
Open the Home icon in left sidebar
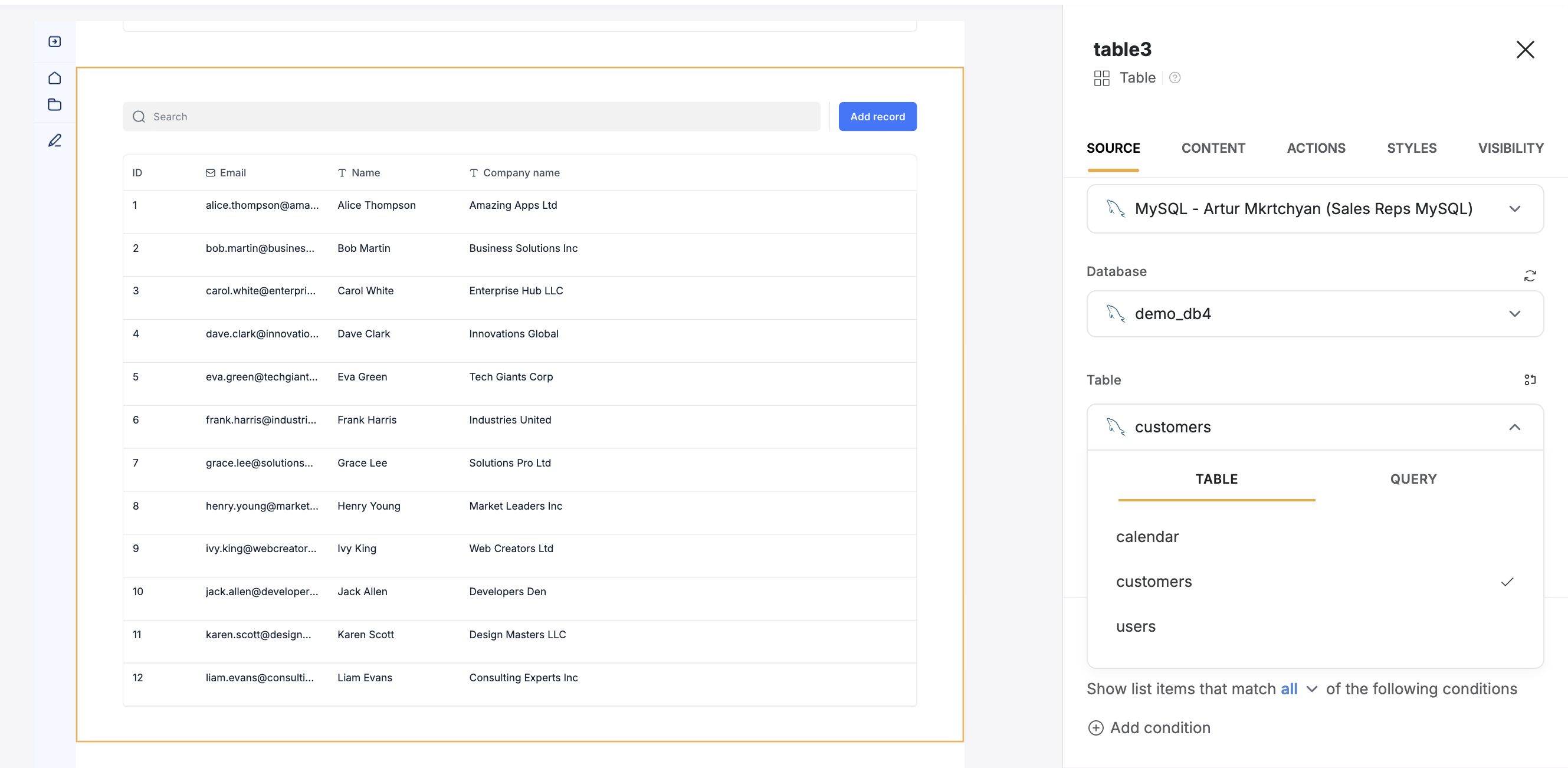54,78
